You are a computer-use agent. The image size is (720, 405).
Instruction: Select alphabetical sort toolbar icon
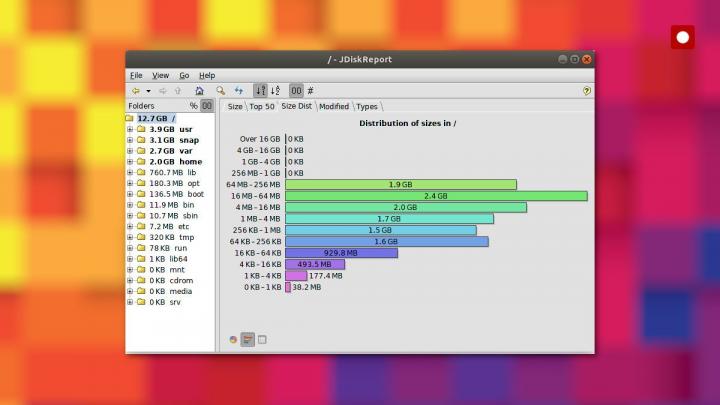tap(275, 90)
